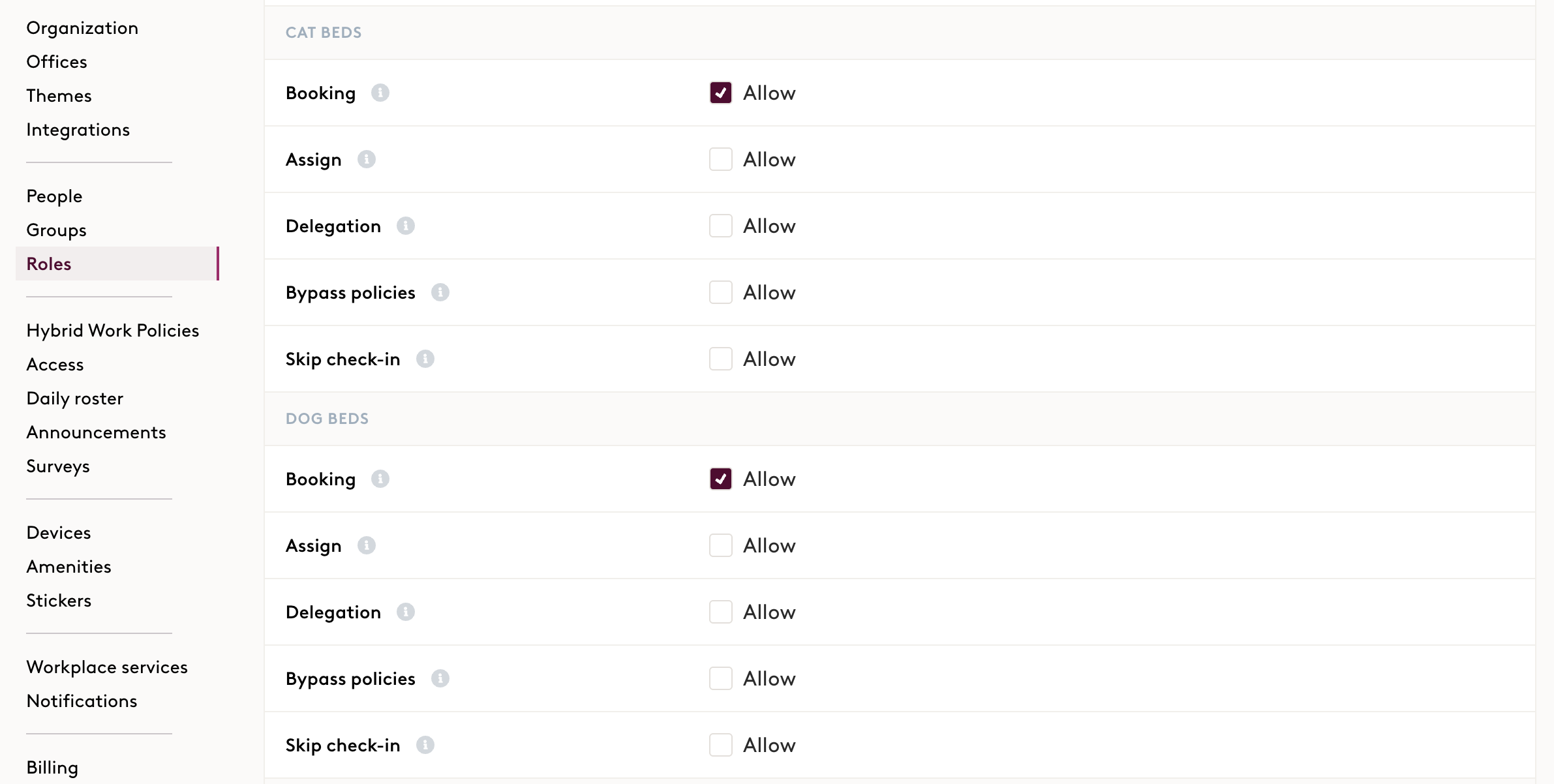1554x784 pixels.
Task: Select Daily roster in sidebar
Action: [75, 399]
